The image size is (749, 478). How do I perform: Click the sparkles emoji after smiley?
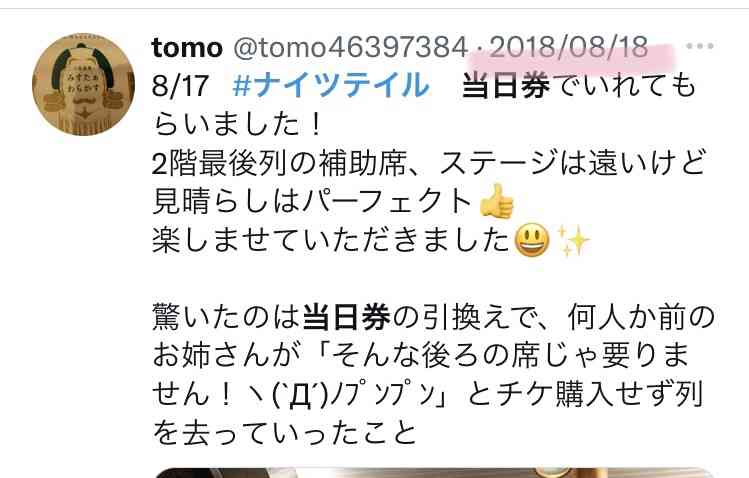573,240
